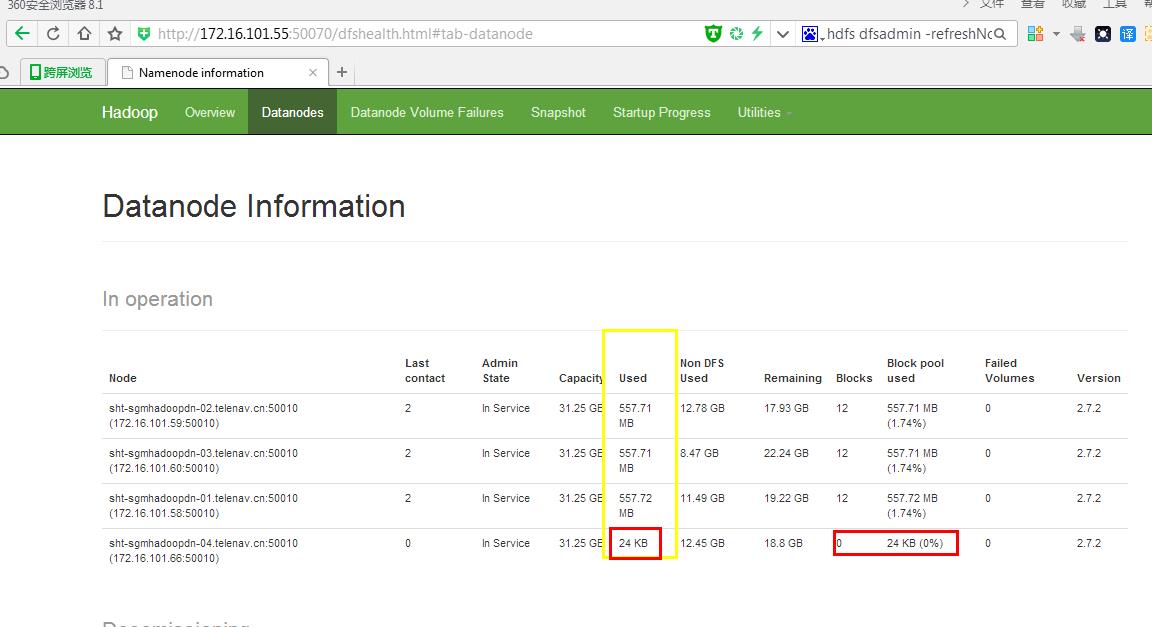The height and width of the screenshot is (627, 1152).
Task: Click into the hdfs dfsadmin search box
Action: 910,34
